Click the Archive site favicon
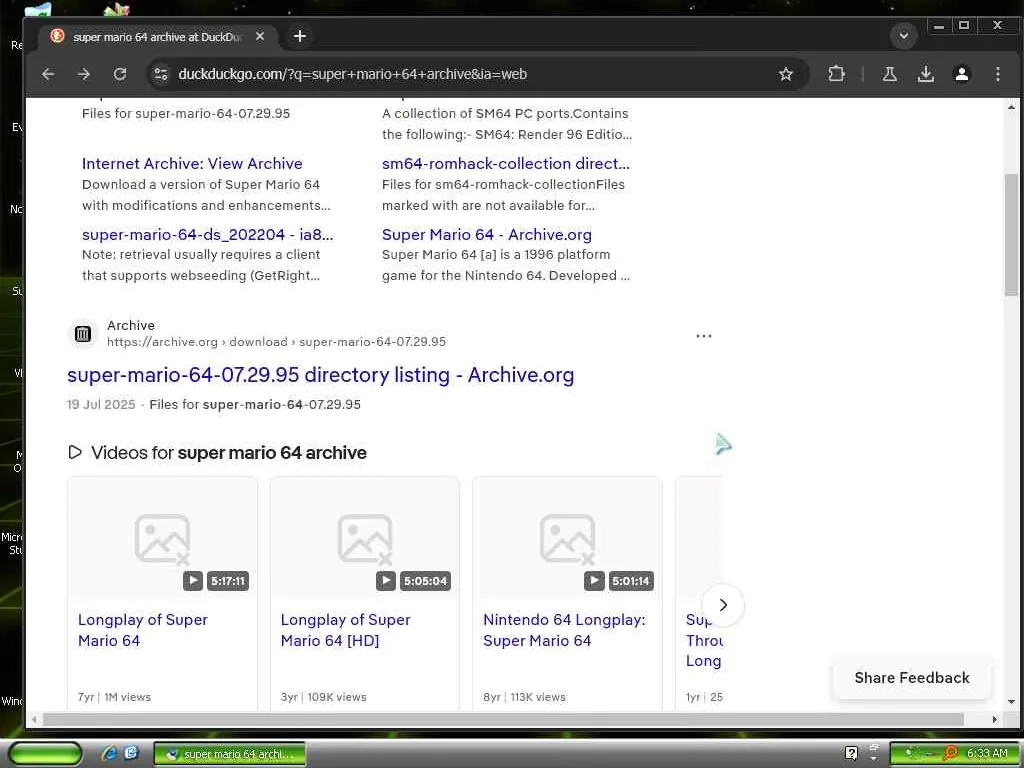The width and height of the screenshot is (1024, 768). pos(83,334)
